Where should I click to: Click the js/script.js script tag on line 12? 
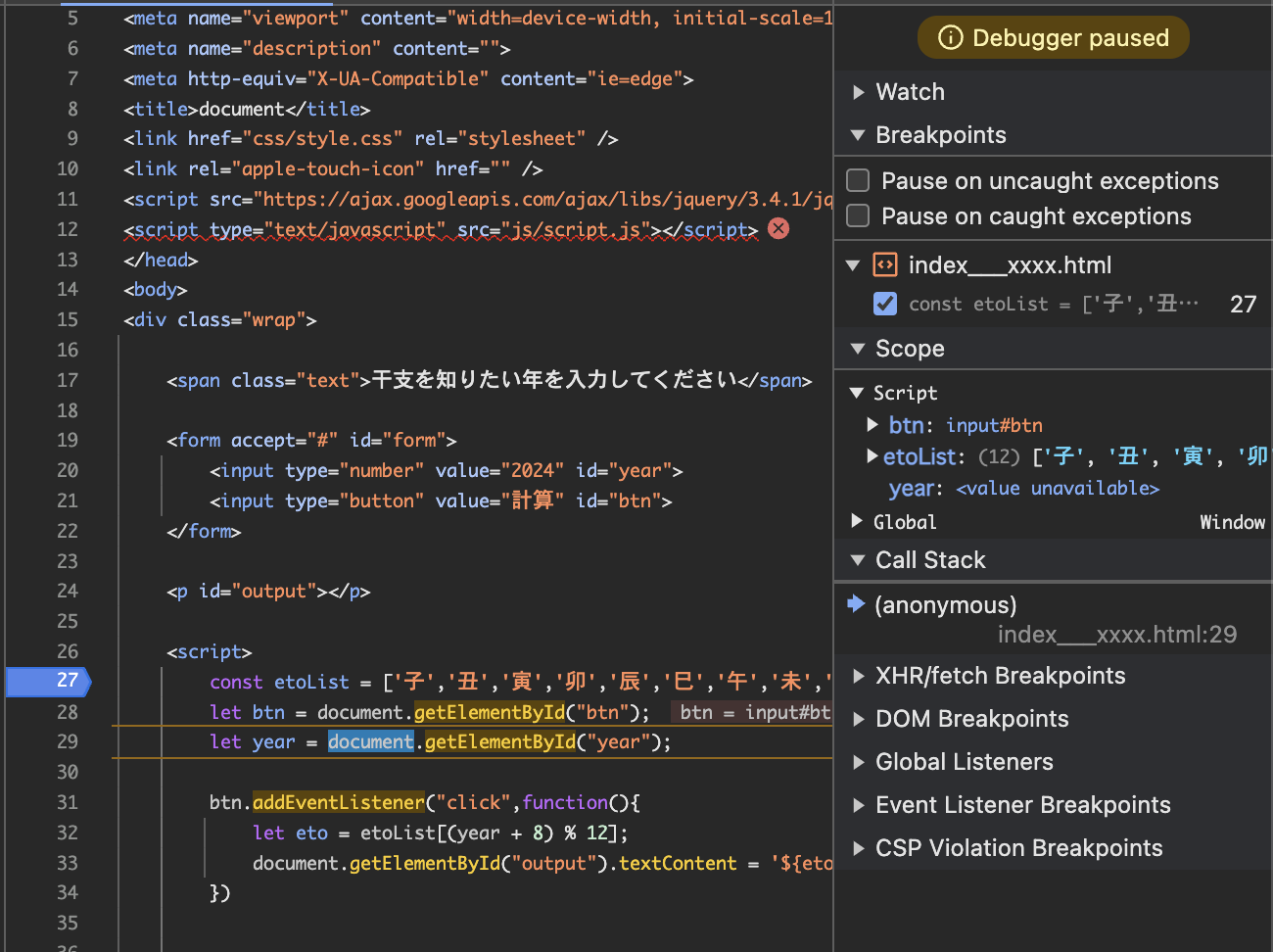(441, 230)
